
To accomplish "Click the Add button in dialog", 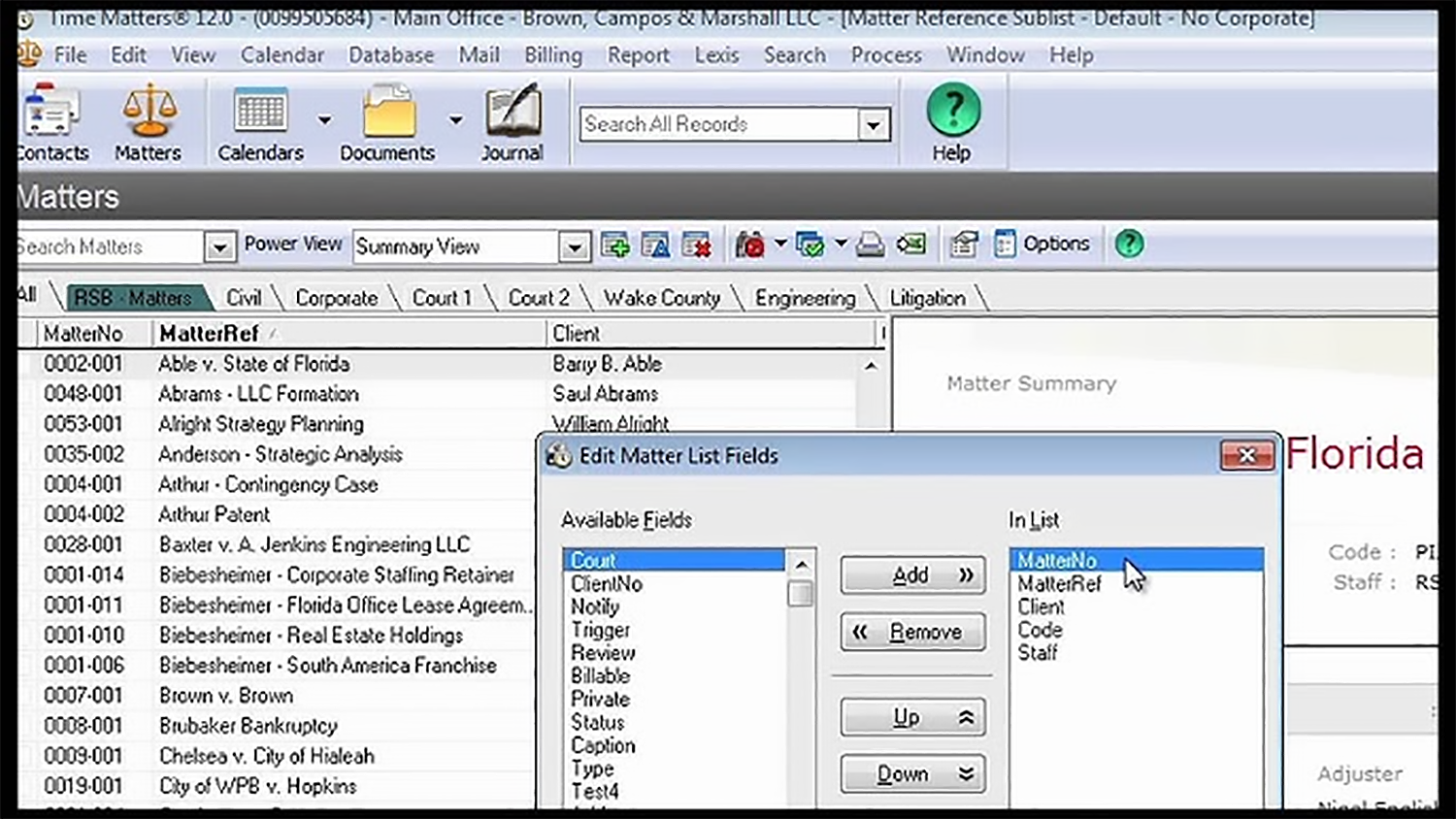I will [x=912, y=575].
